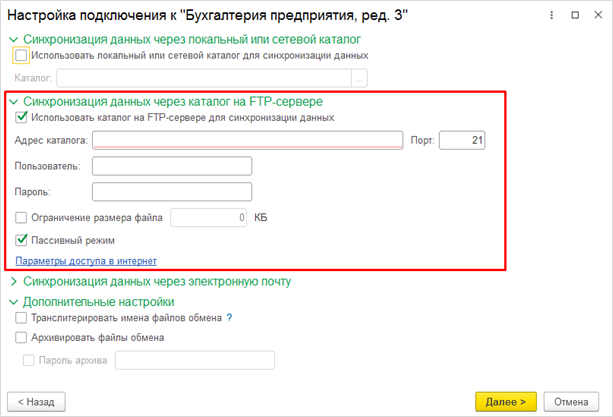Uncheck use FTP server catalog checkbox

point(22,117)
